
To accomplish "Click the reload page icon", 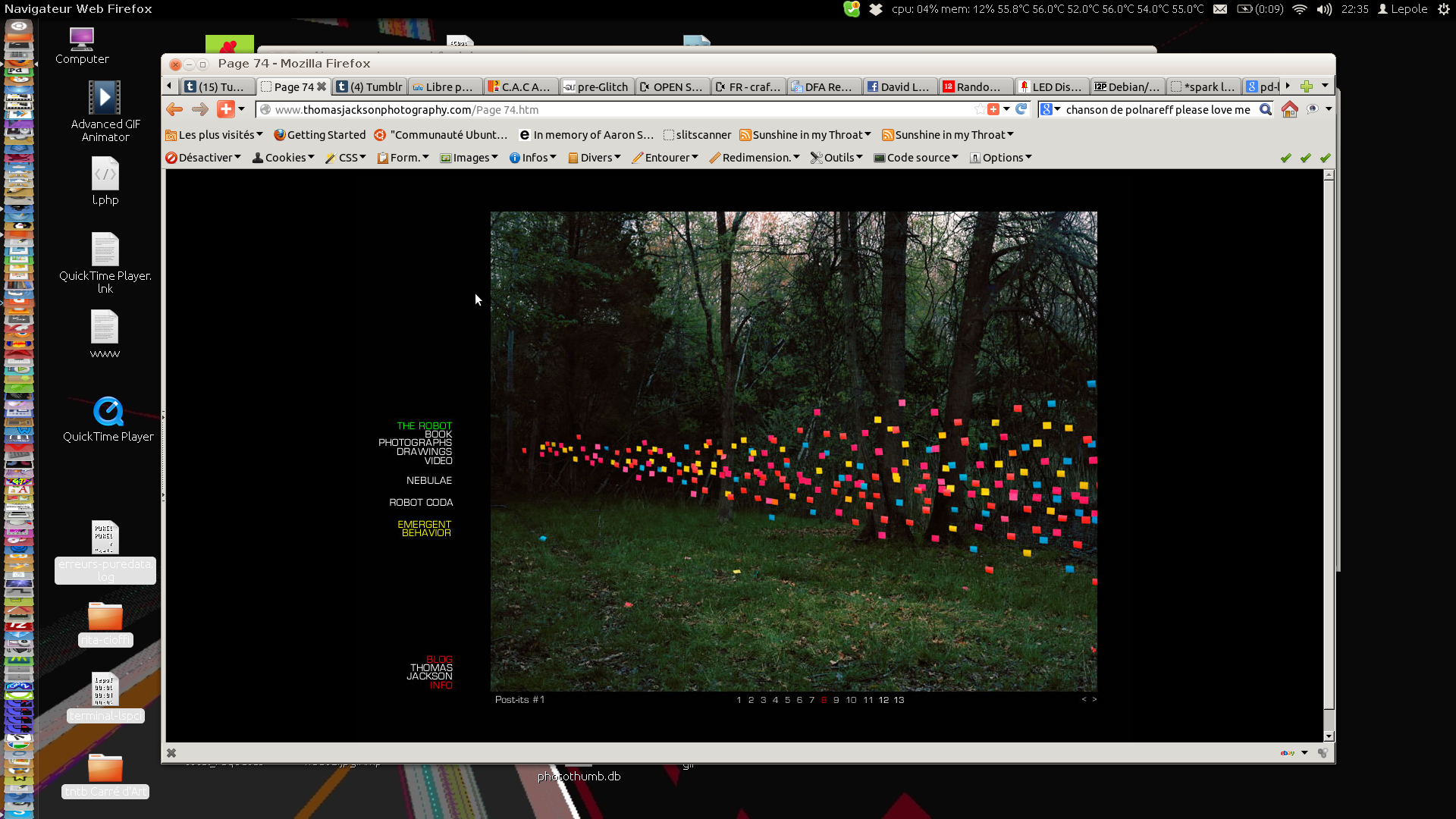I will [1021, 109].
